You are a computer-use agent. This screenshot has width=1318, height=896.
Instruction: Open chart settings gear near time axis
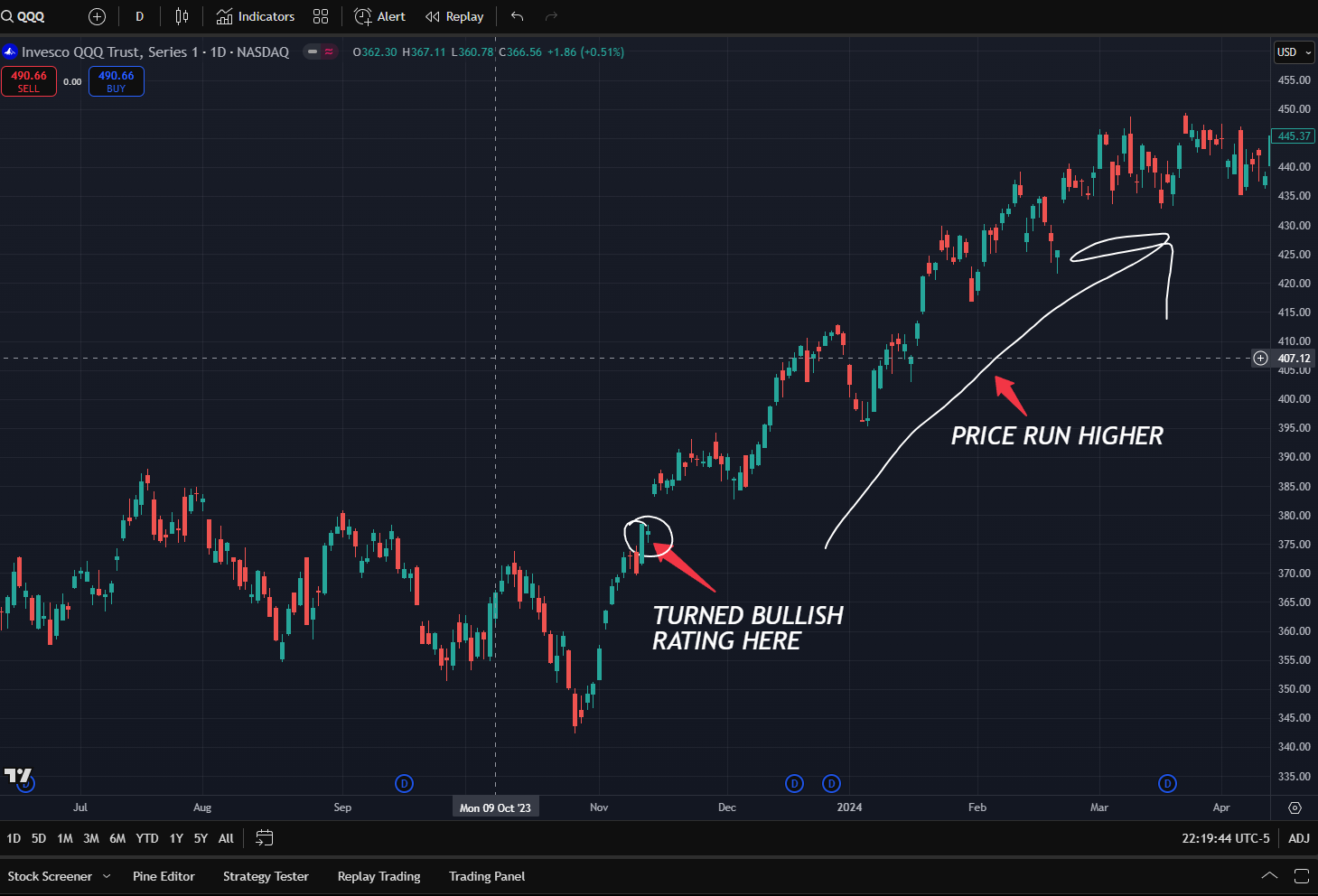click(1295, 807)
